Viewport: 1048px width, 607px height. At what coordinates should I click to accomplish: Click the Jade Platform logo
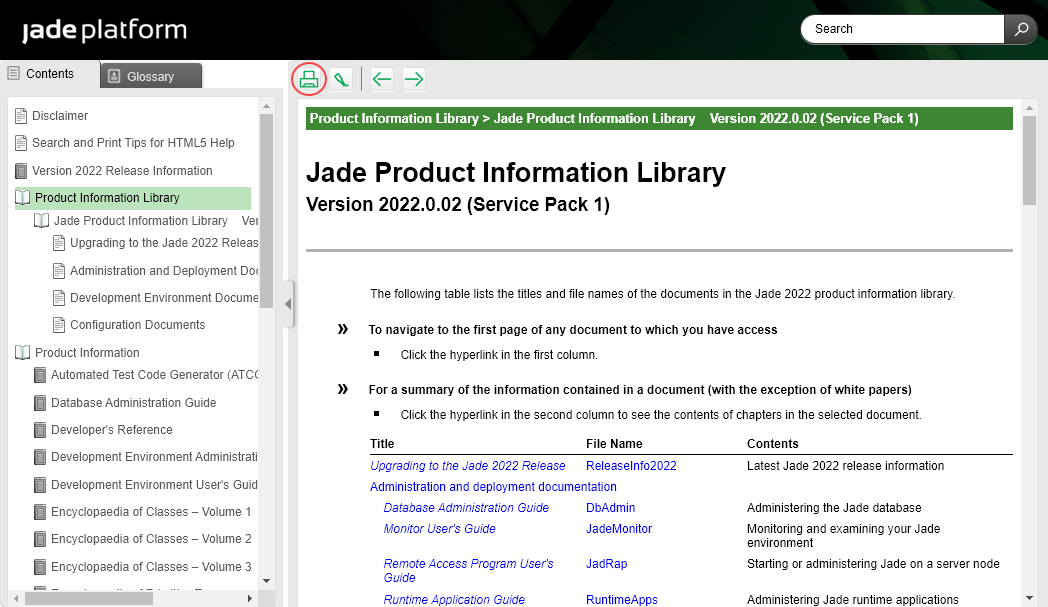pyautogui.click(x=104, y=30)
